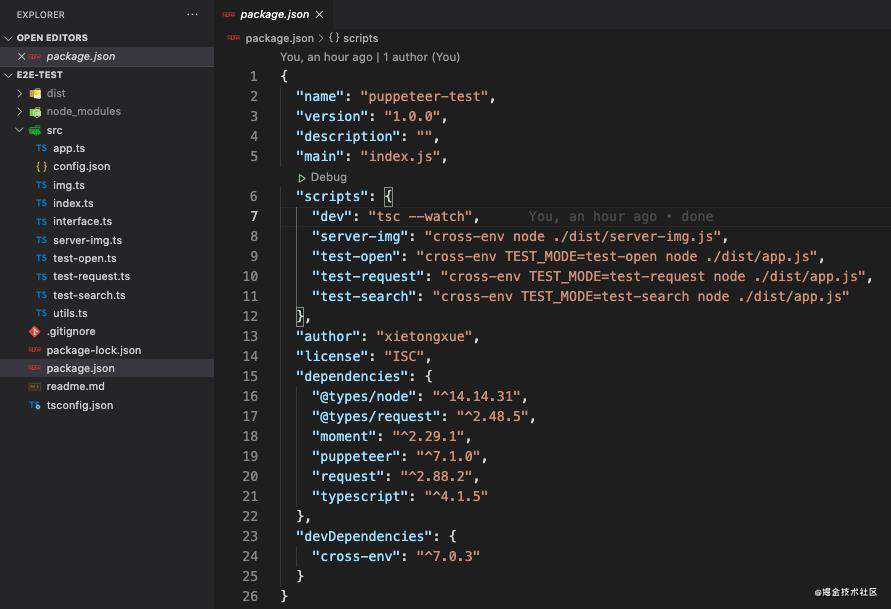Select package.json in the file tree
The width and height of the screenshot is (891, 609).
(x=81, y=368)
